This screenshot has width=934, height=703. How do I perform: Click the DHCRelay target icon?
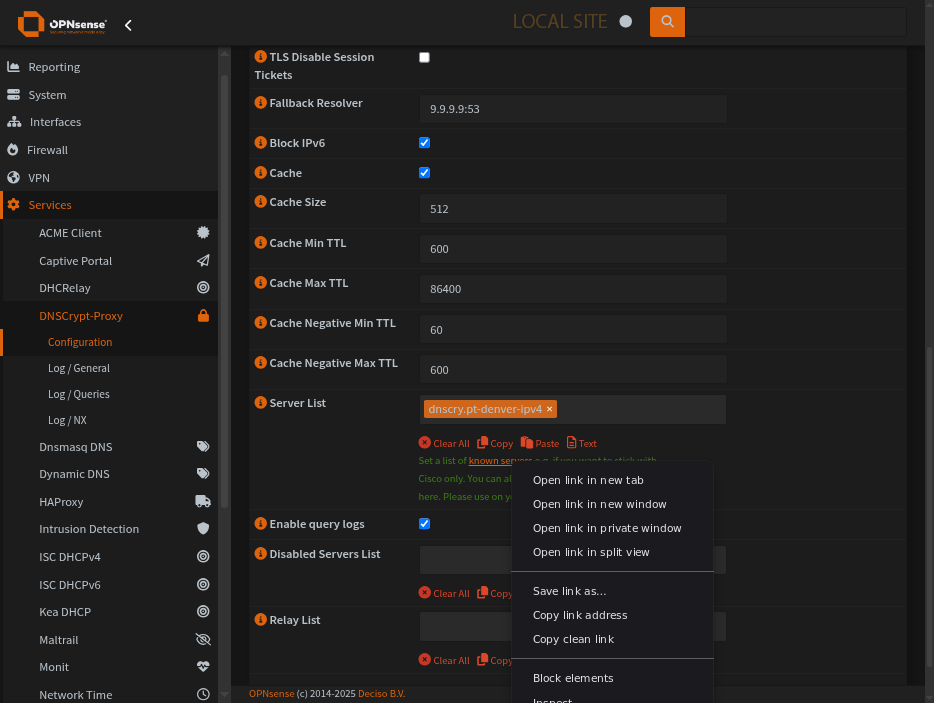(203, 288)
